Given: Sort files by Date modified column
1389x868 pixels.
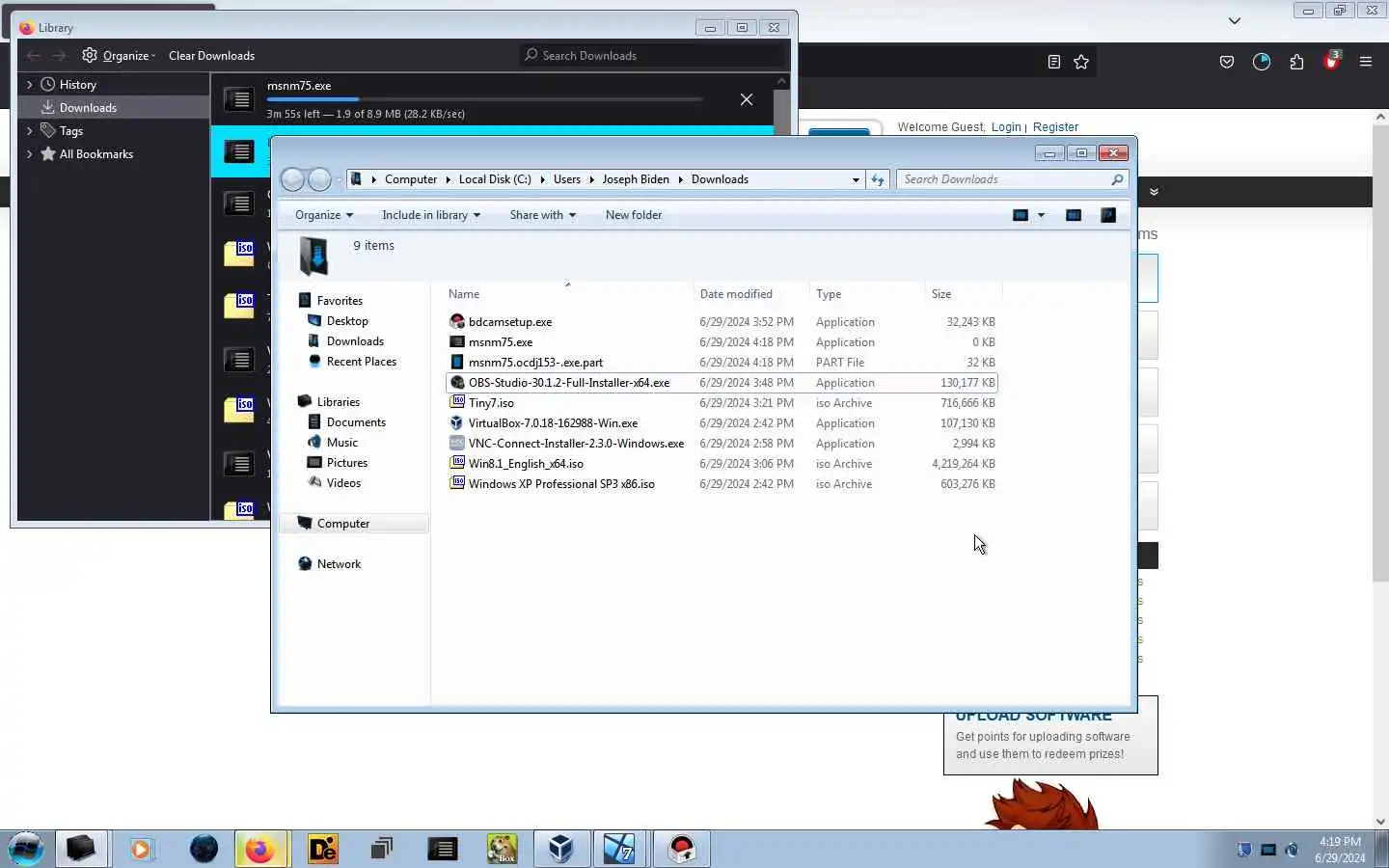Looking at the screenshot, I should (750, 294).
